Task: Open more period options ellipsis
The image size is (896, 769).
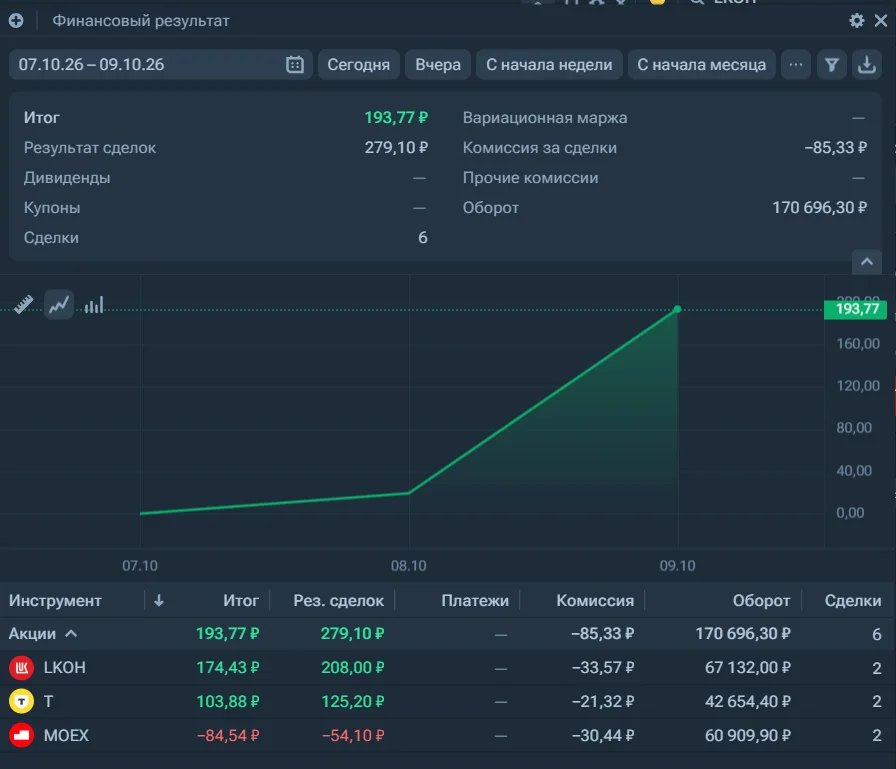Action: click(795, 65)
